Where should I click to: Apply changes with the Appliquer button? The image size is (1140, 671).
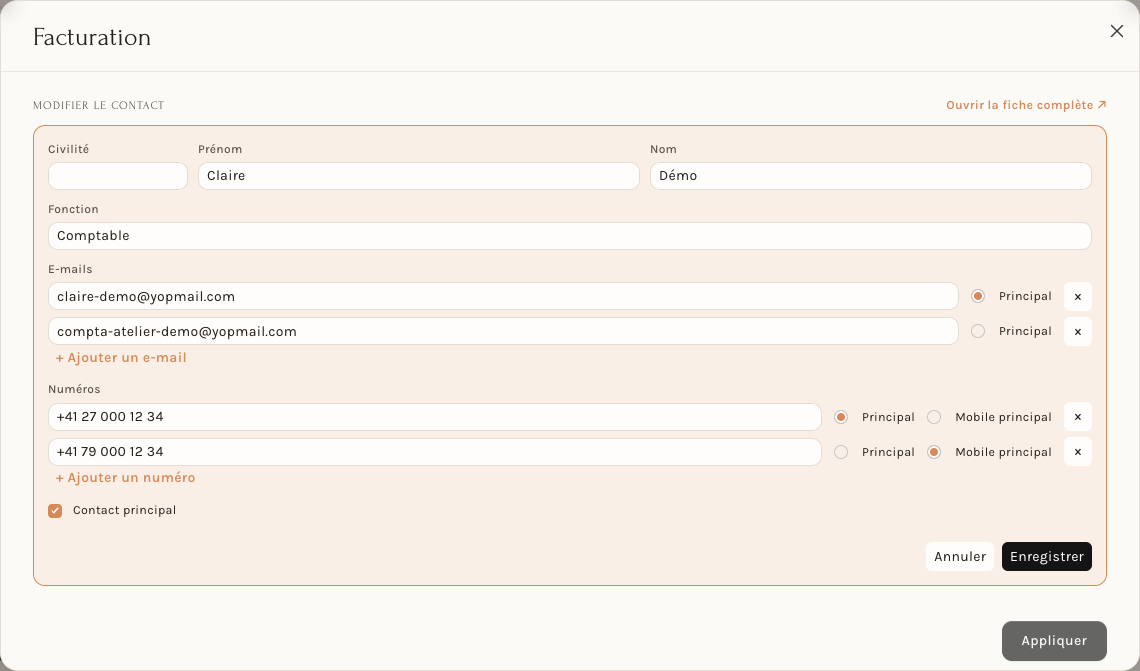[x=1054, y=640]
